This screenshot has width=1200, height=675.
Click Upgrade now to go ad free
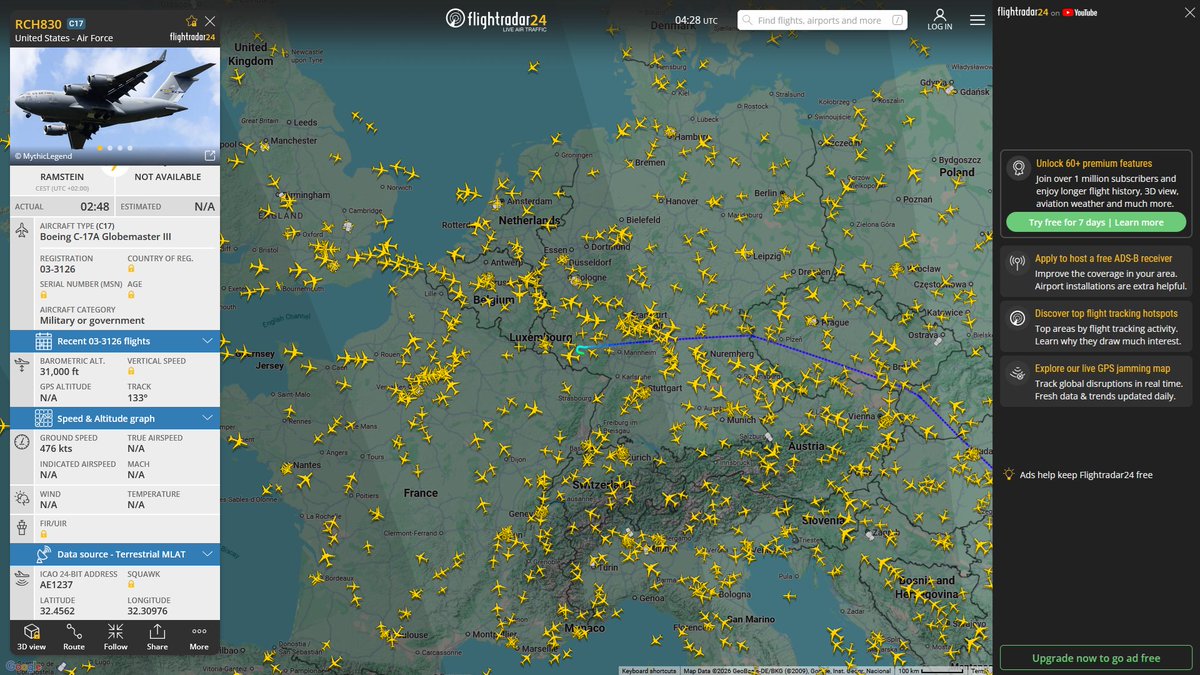pos(1096,658)
